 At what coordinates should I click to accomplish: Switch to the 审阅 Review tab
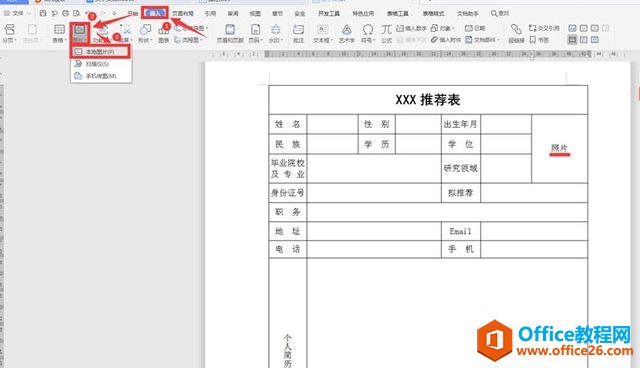[233, 13]
